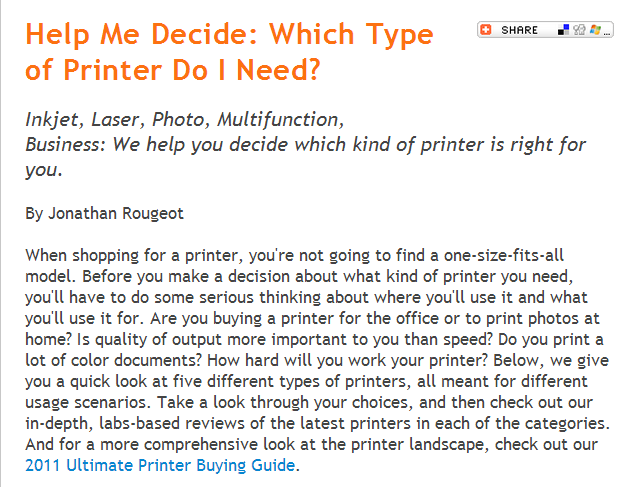The height and width of the screenshot is (487, 633).
Task: Open more share options via ellipsis
Action: [x=607, y=33]
